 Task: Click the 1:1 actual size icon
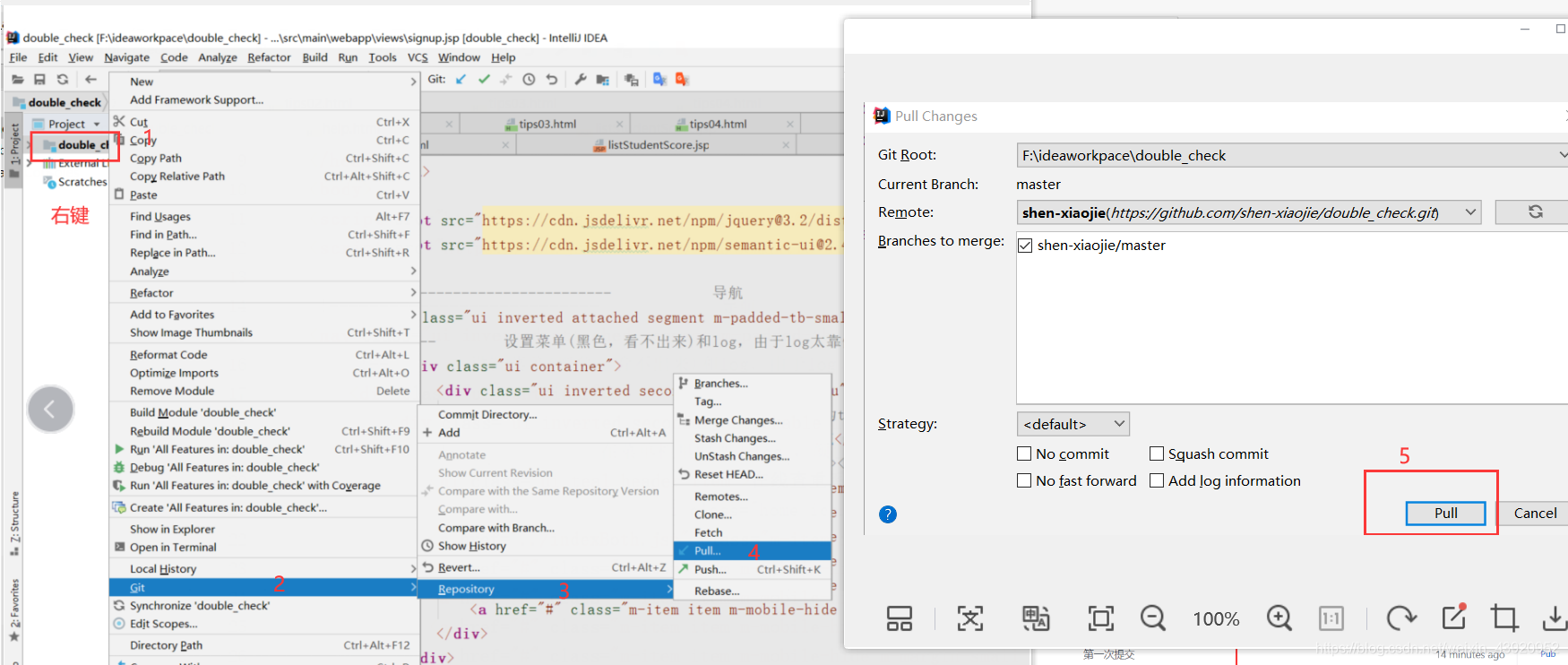click(x=1331, y=618)
